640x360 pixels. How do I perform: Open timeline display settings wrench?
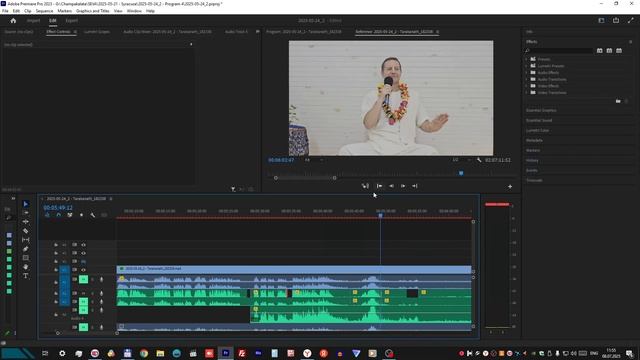click(93, 215)
